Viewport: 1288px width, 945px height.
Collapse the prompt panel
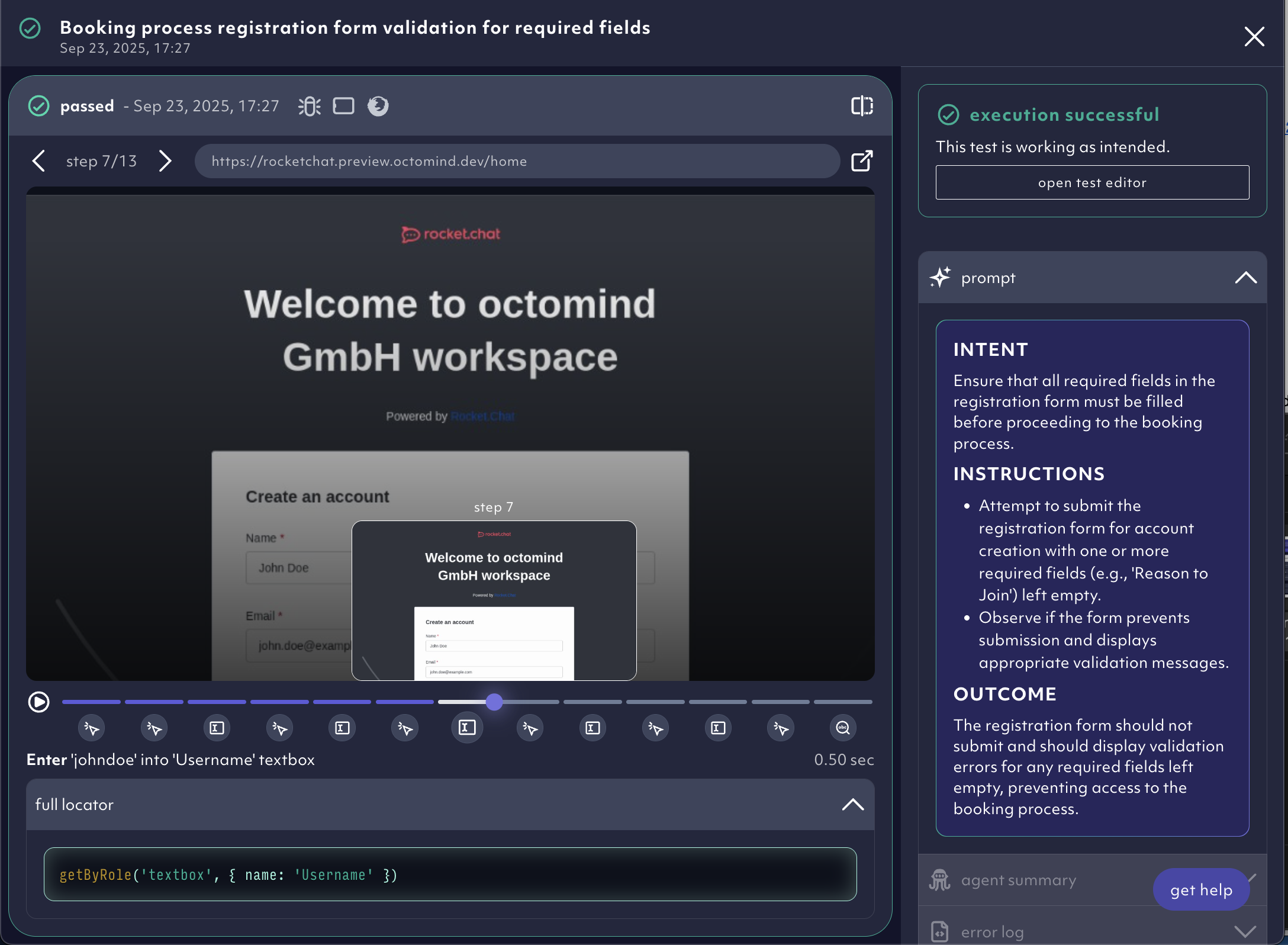pyautogui.click(x=1245, y=278)
